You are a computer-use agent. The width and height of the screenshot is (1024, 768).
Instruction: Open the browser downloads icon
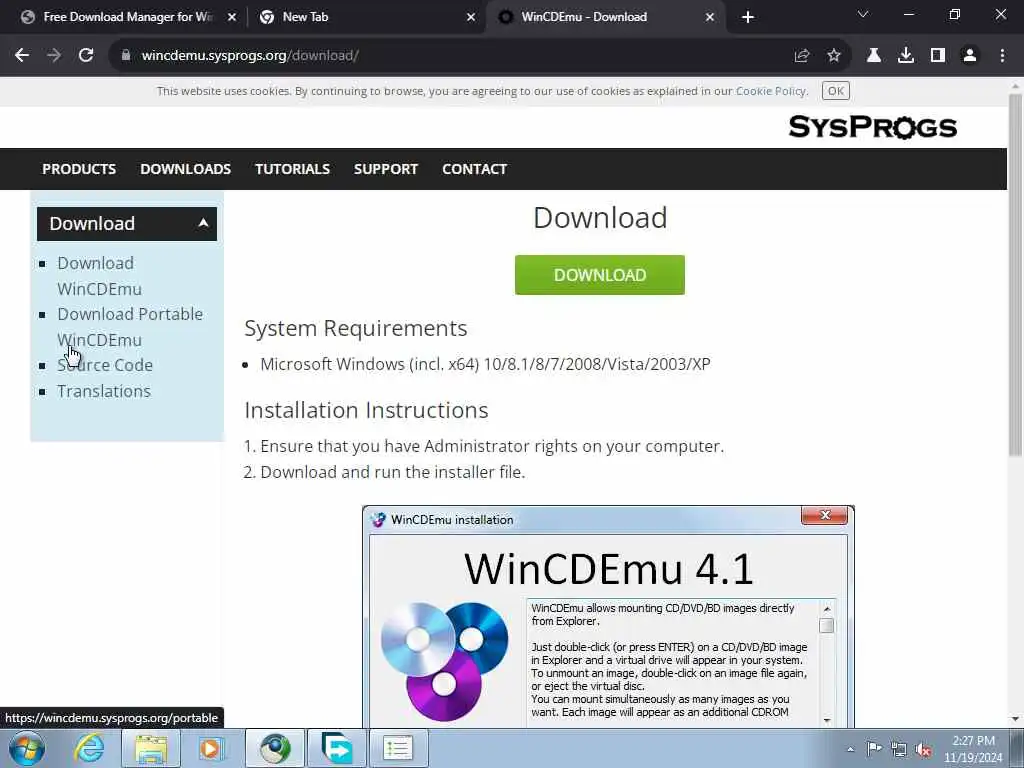click(x=906, y=56)
